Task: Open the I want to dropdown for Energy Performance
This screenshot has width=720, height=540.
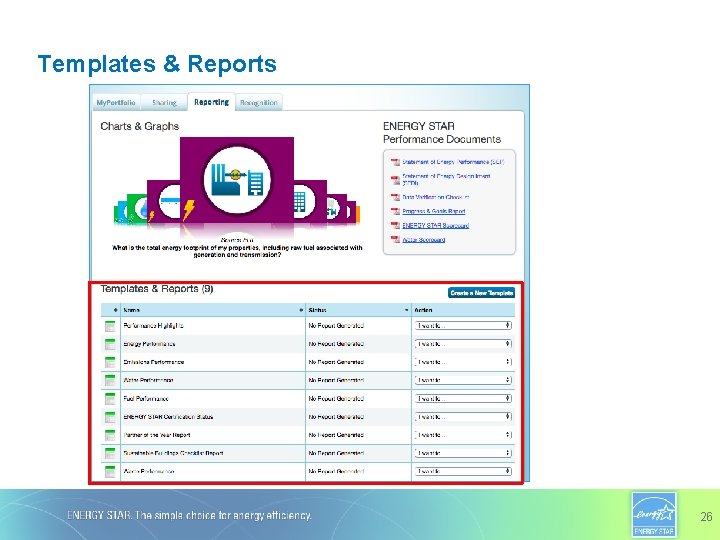Action: 463,344
